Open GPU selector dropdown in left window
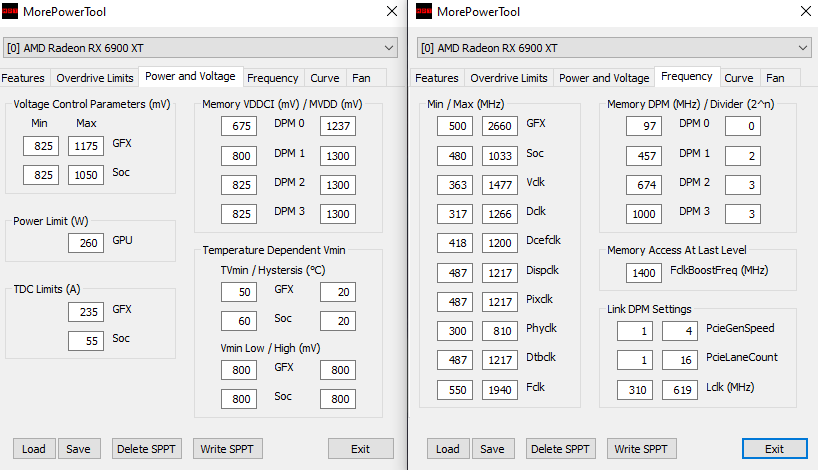This screenshot has width=818, height=470. click(x=200, y=48)
